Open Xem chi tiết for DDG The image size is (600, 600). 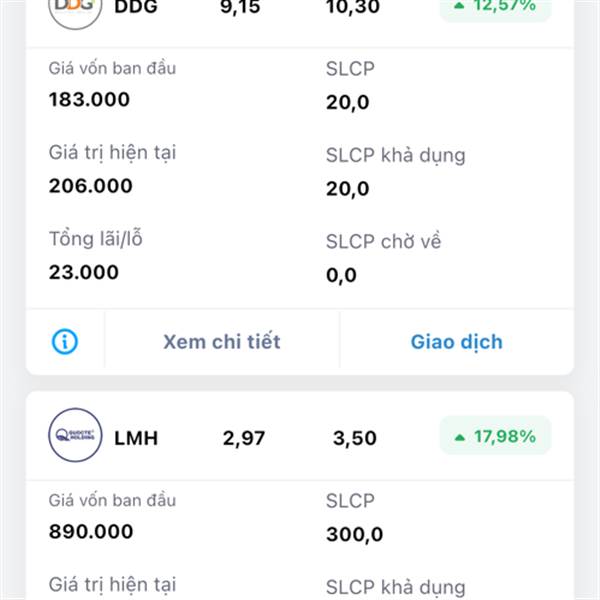(222, 341)
